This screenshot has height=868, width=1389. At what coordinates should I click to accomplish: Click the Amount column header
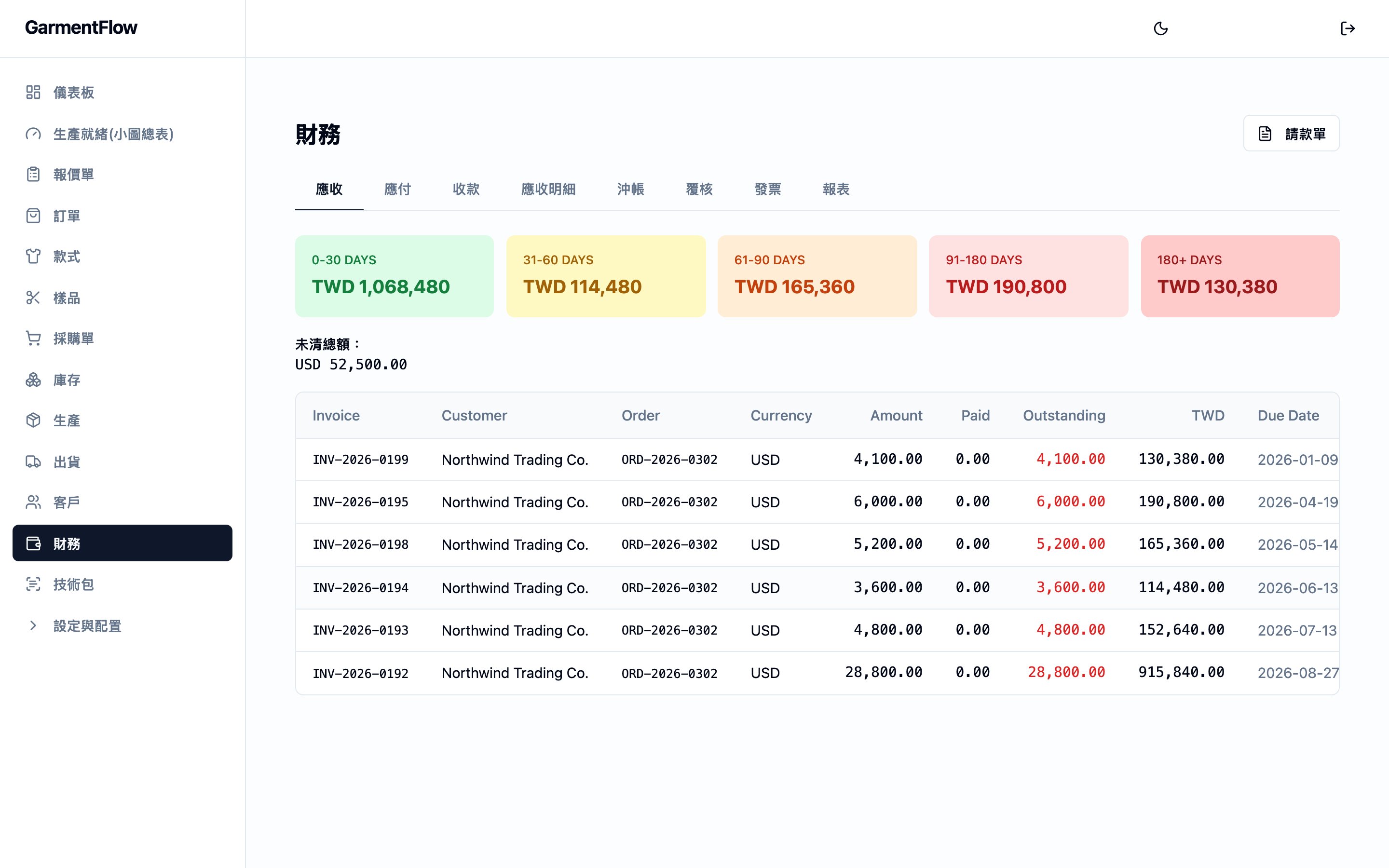[x=896, y=416]
